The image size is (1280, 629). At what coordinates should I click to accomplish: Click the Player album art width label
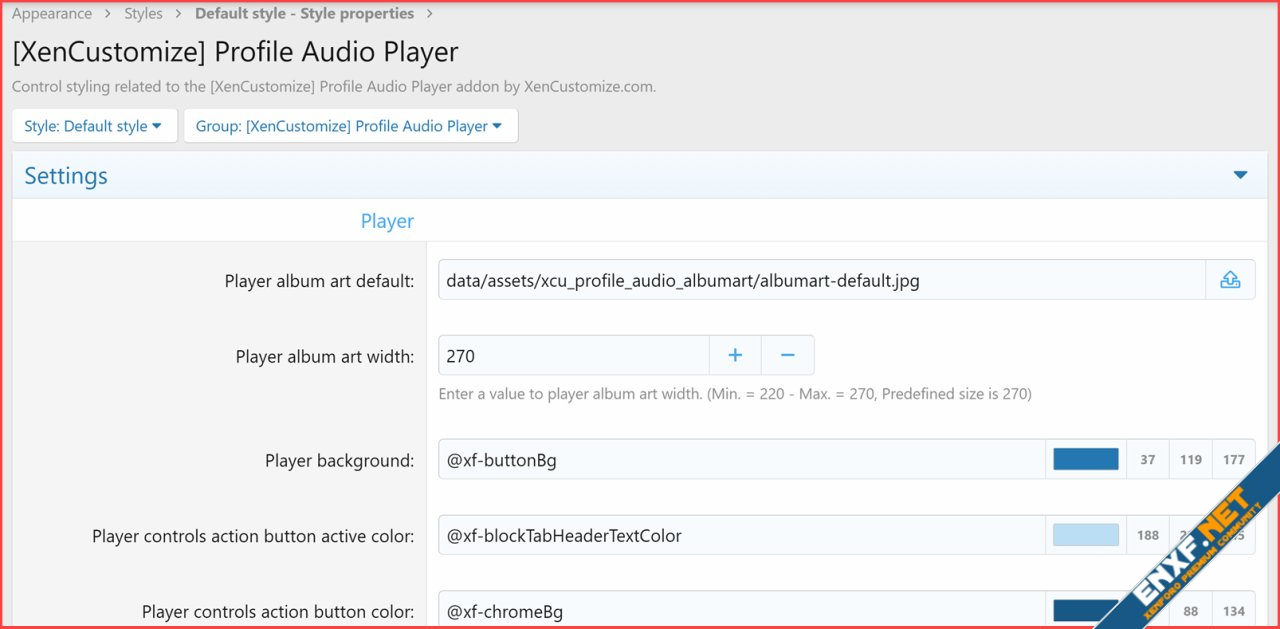325,356
